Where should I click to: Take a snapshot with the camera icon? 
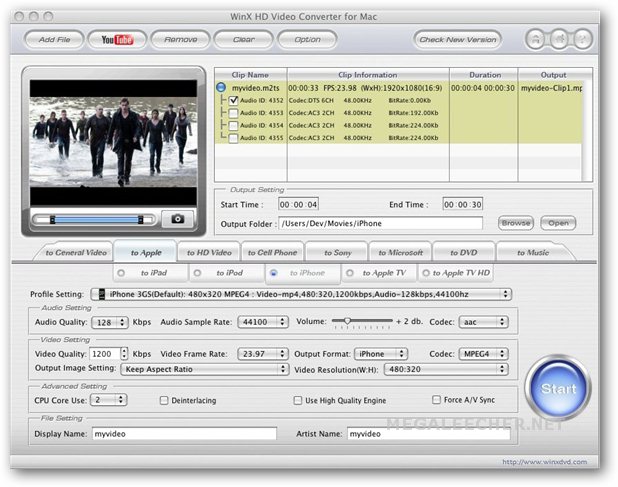click(x=178, y=219)
